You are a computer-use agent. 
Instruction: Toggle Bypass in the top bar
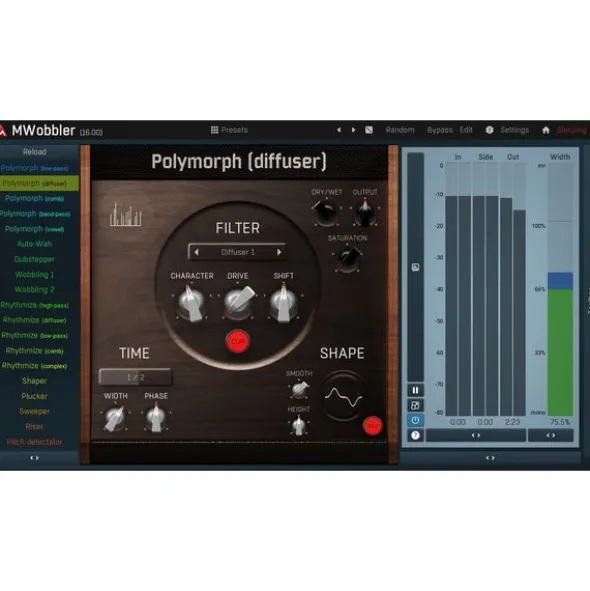pyautogui.click(x=440, y=130)
